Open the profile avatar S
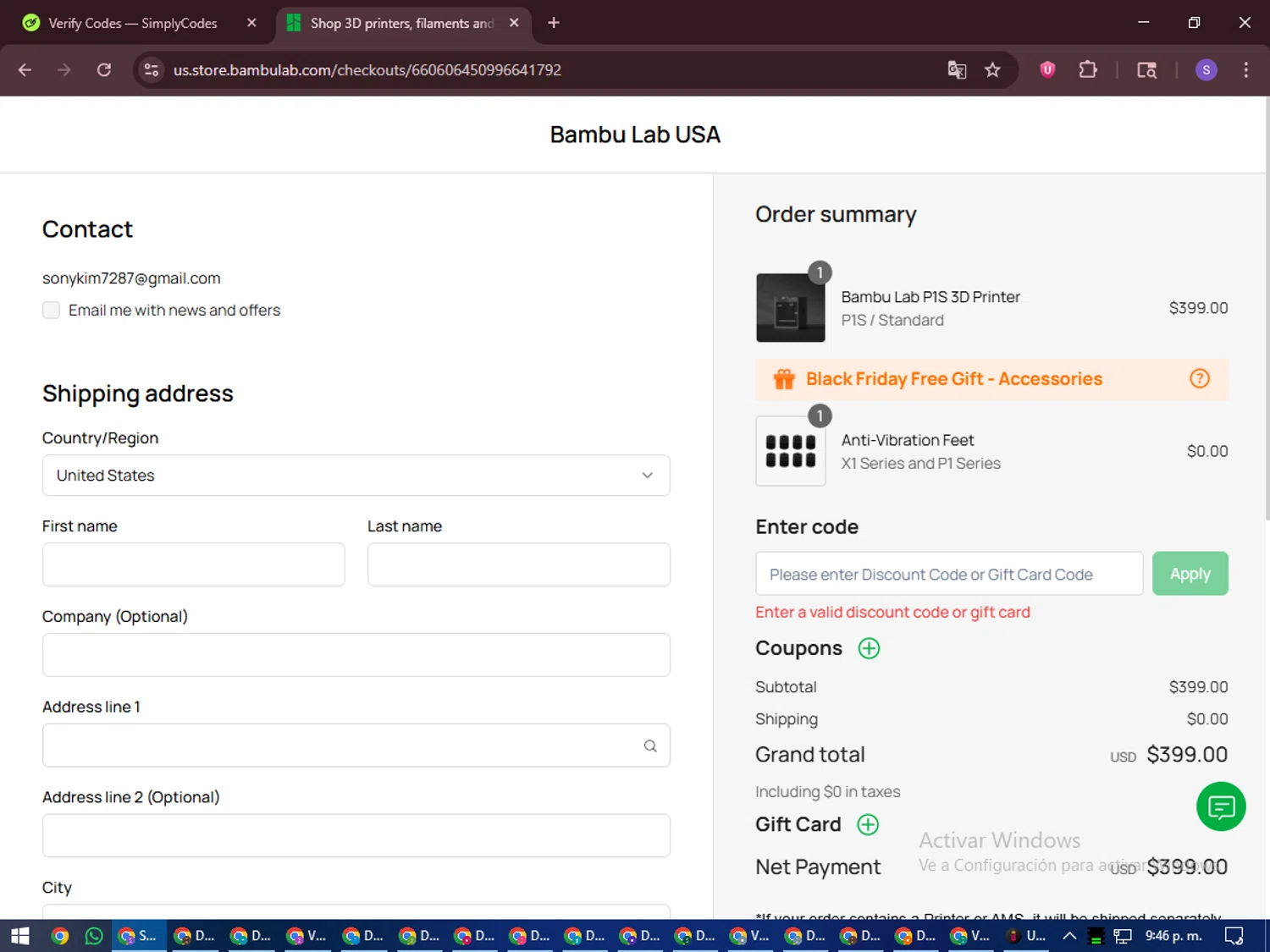The image size is (1270, 952). tap(1206, 70)
